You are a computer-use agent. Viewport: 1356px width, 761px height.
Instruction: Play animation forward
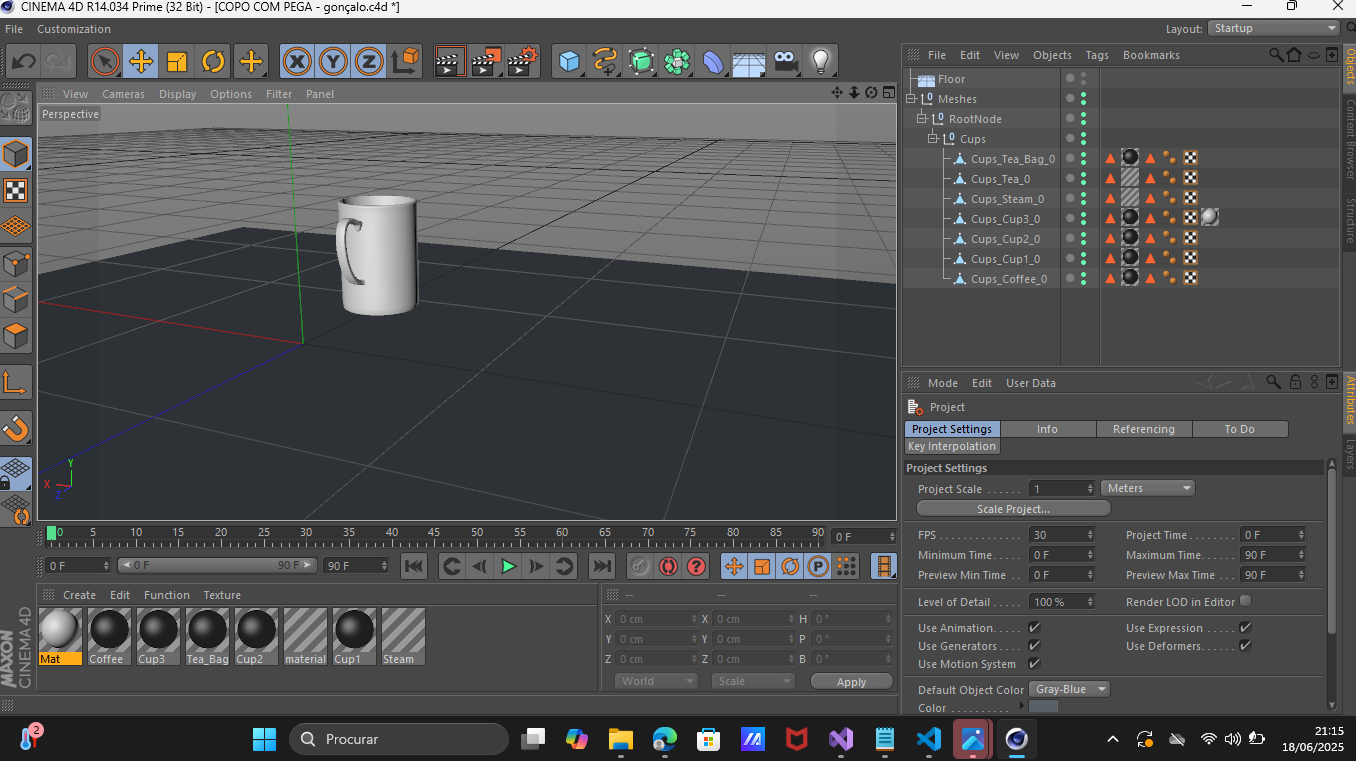point(508,566)
